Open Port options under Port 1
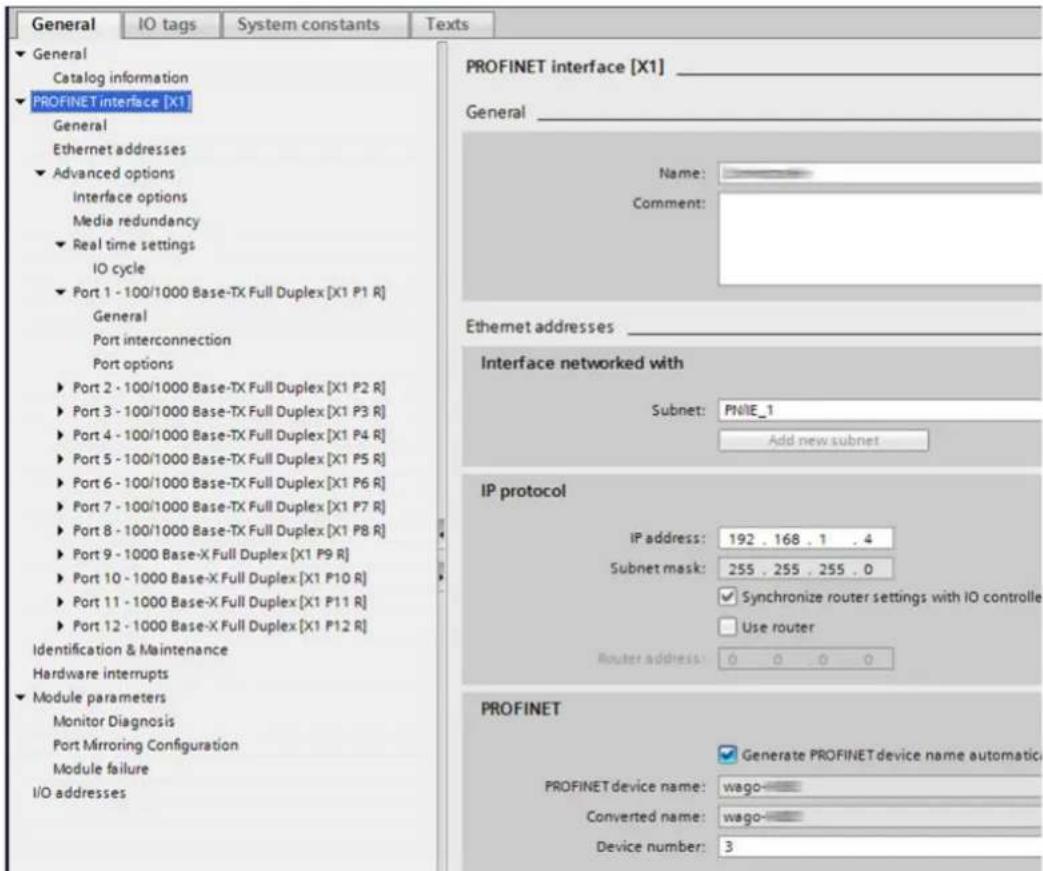 pyautogui.click(x=133, y=364)
